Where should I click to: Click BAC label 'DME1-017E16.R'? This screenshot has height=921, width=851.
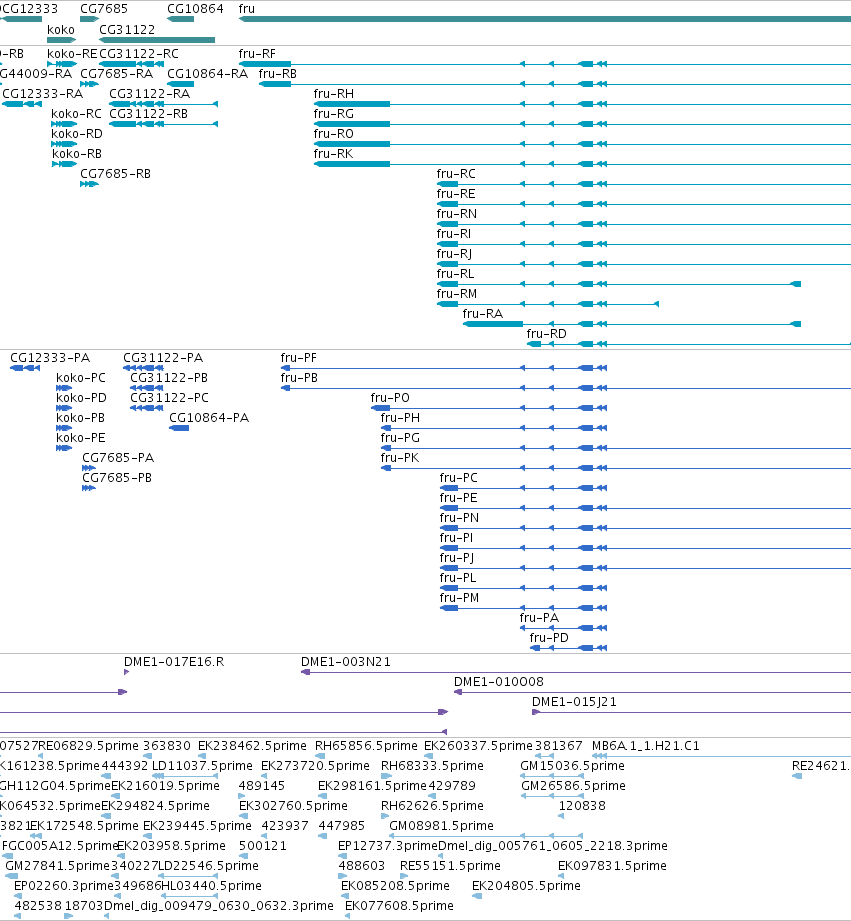pyautogui.click(x=174, y=662)
